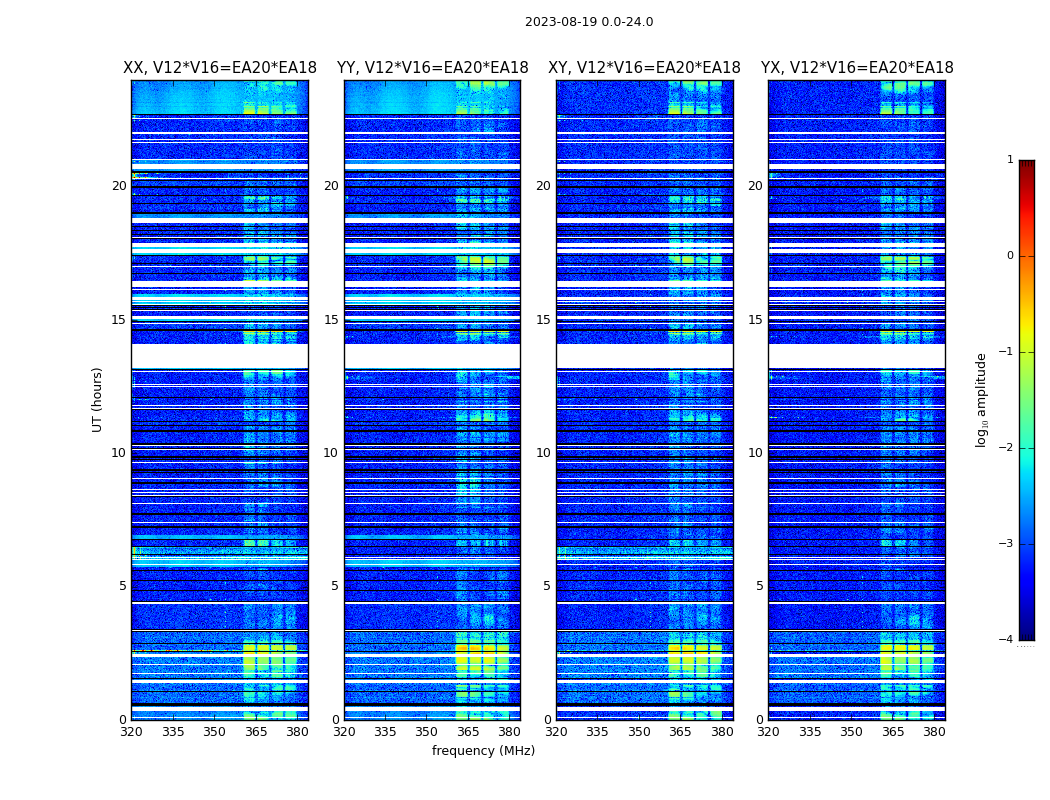Click the XX polarization spectrogram panel
The height and width of the screenshot is (800, 1050).
[x=220, y=400]
